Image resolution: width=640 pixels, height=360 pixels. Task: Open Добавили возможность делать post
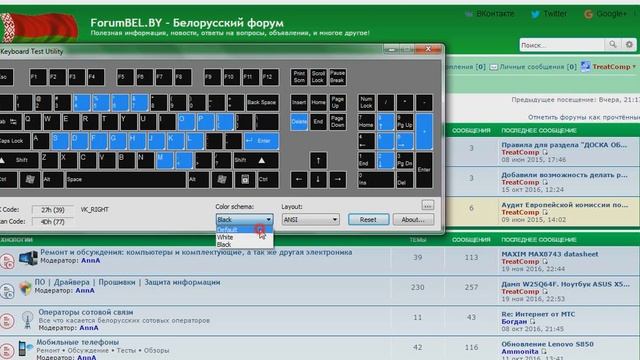pyautogui.click(x=564, y=175)
